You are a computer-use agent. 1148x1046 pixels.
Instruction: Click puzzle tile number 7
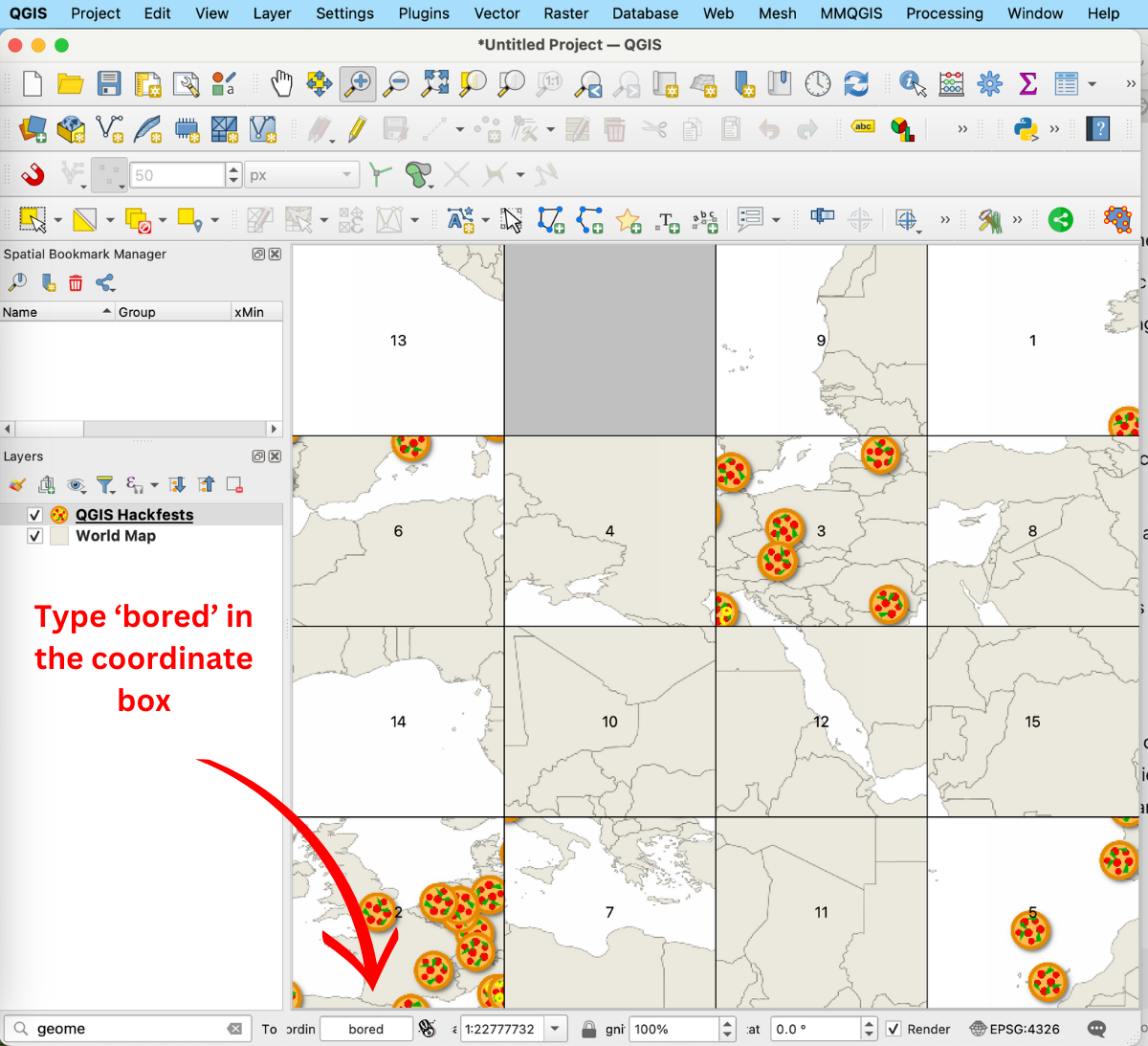point(610,912)
